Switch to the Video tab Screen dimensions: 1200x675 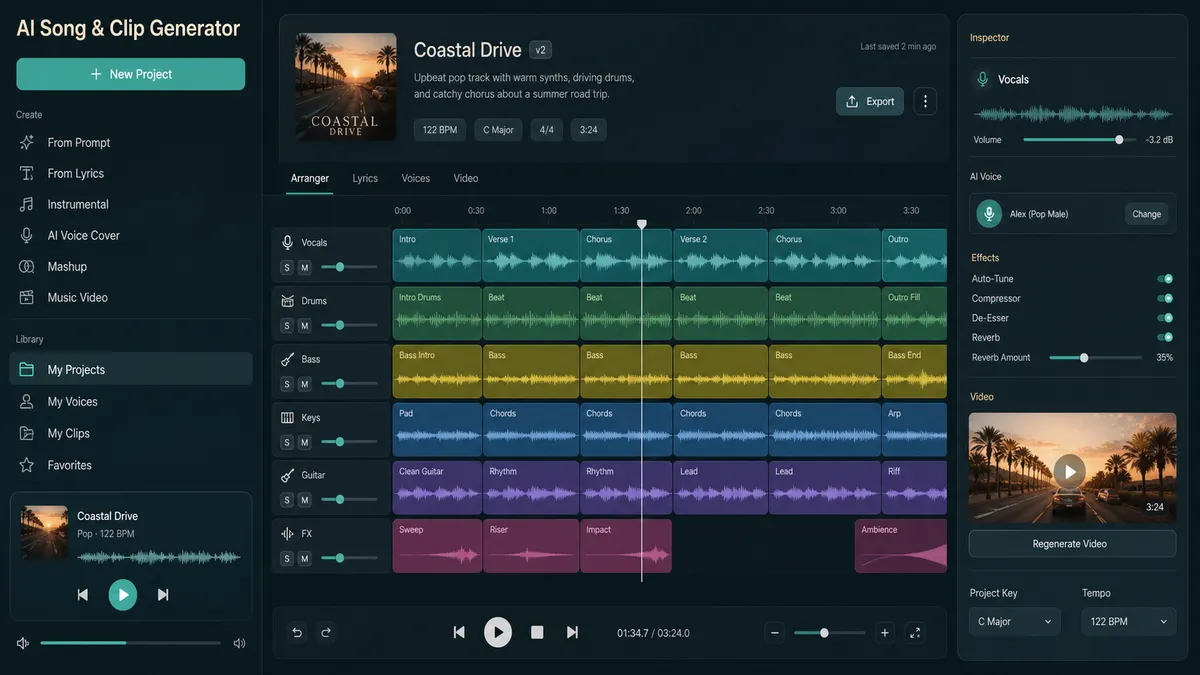pos(466,179)
